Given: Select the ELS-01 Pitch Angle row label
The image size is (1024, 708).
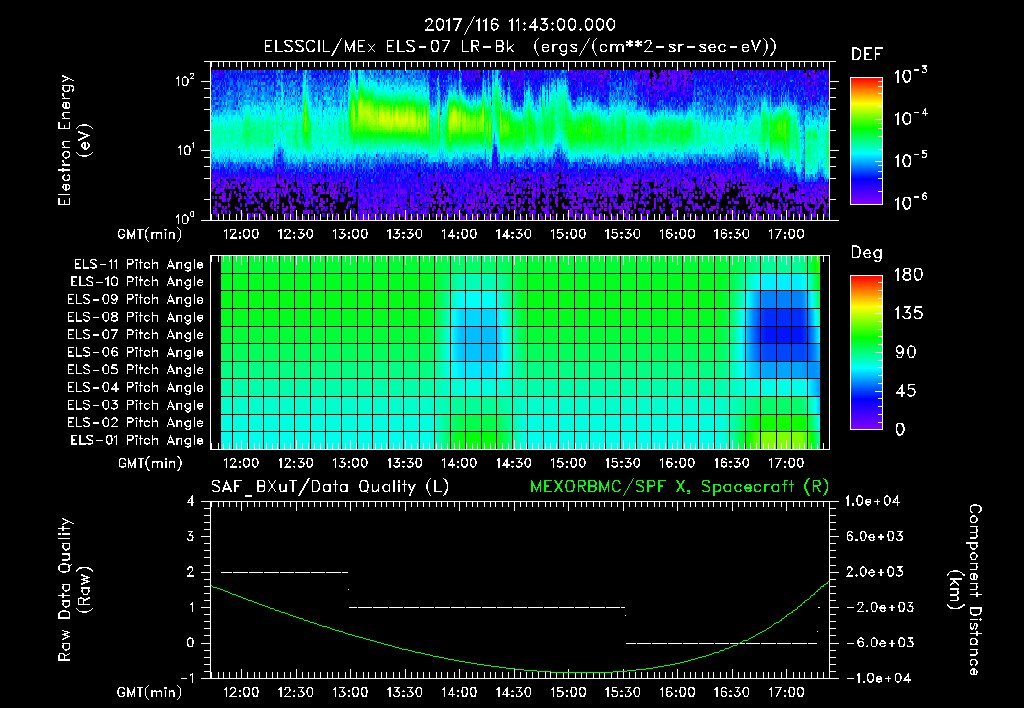Looking at the screenshot, I should pos(137,440).
